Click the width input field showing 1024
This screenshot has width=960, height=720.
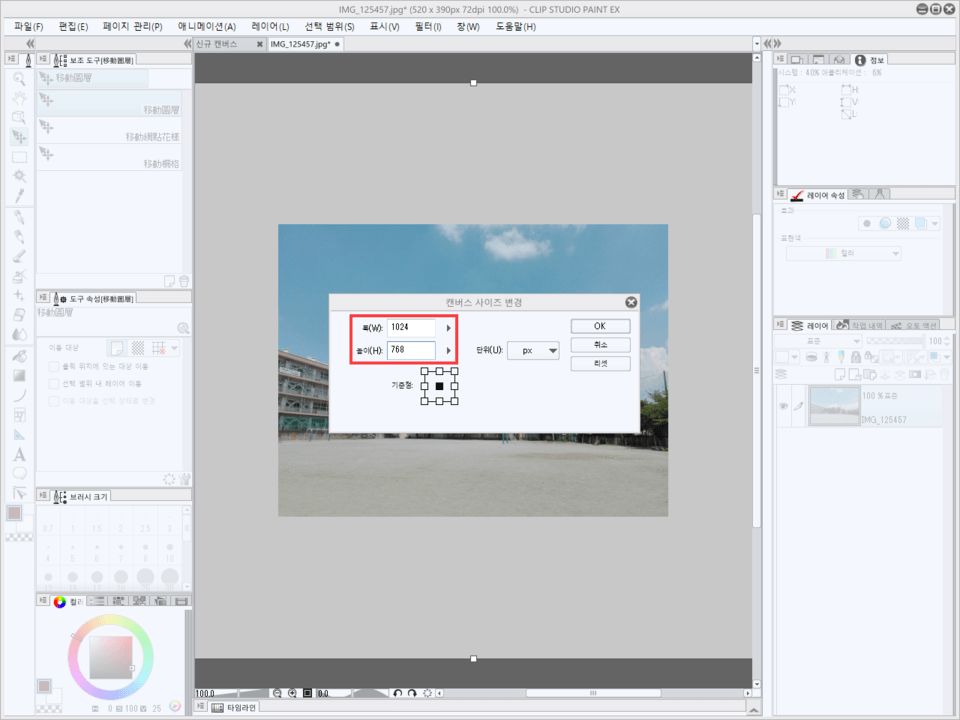[412, 328]
